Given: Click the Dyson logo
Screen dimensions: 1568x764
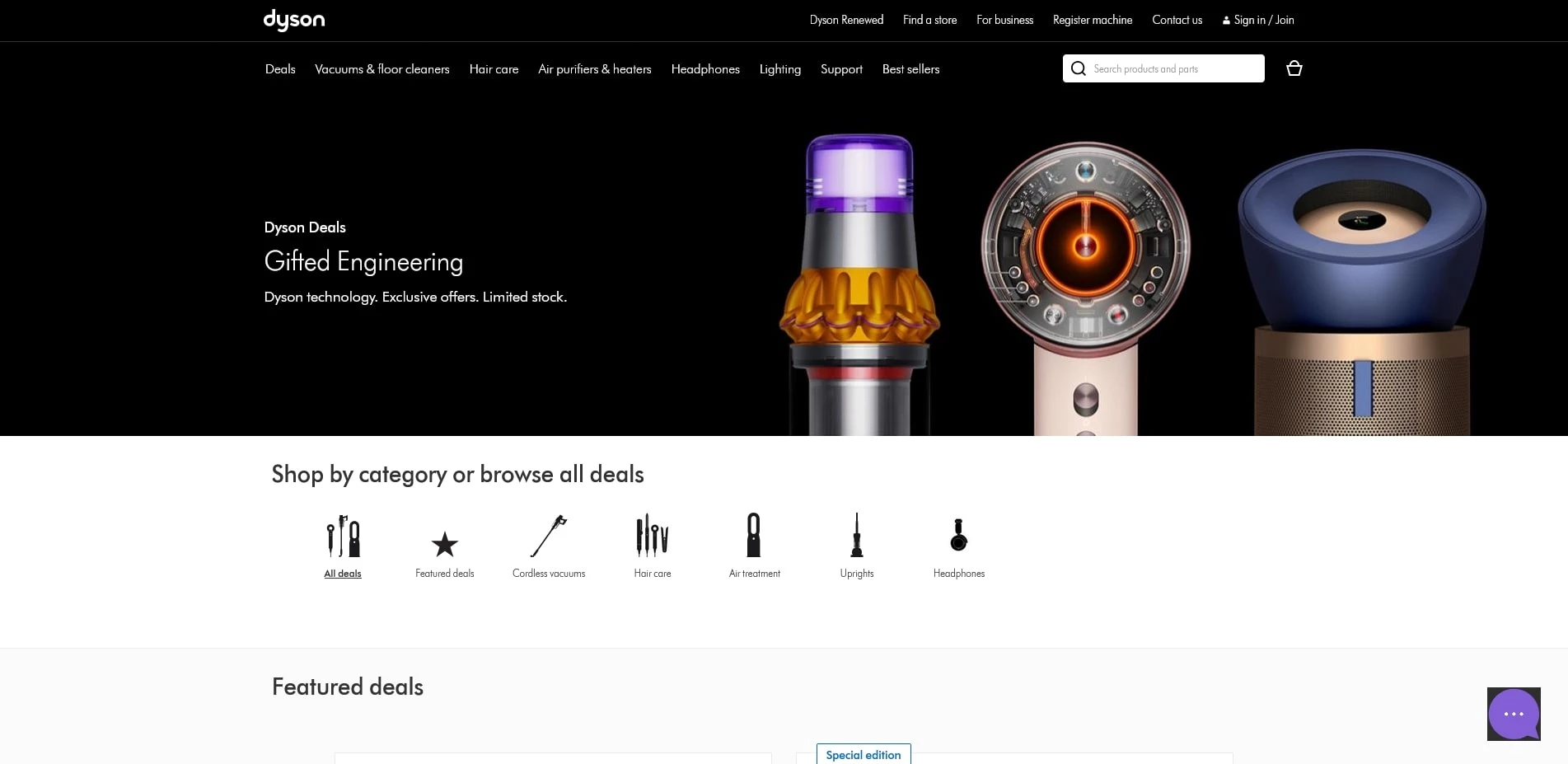Looking at the screenshot, I should 294,20.
